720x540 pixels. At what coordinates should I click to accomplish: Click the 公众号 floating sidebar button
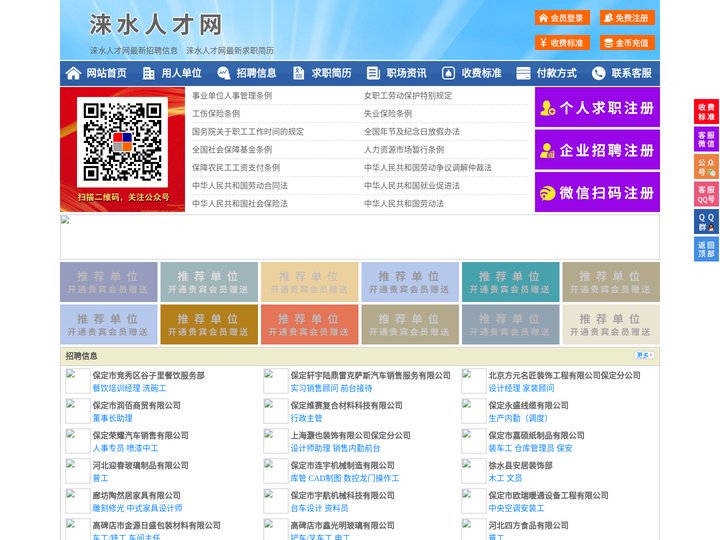point(706,167)
